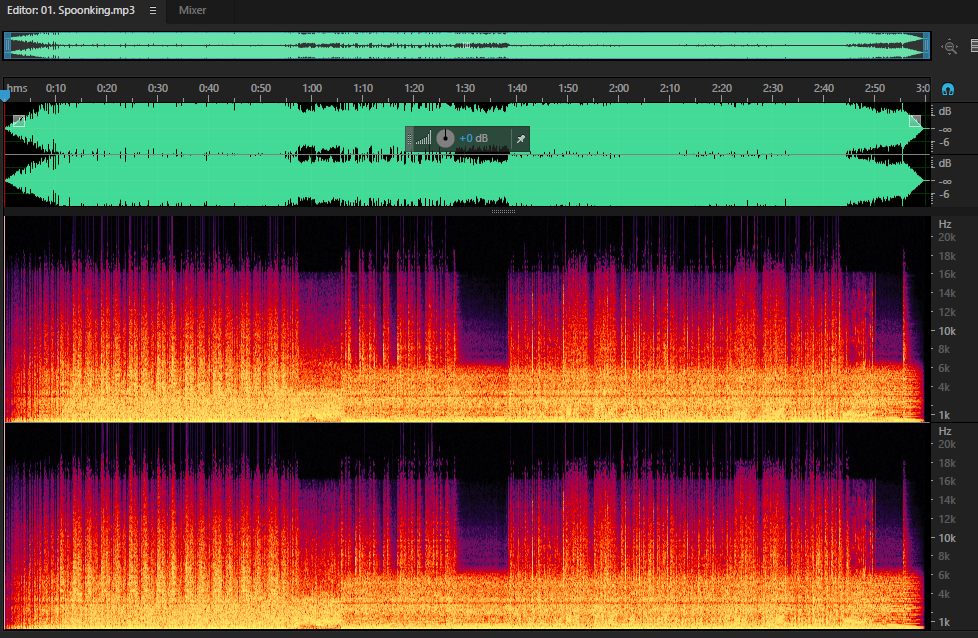Click the overview waveform navigator bar
978x638 pixels.
[467, 46]
